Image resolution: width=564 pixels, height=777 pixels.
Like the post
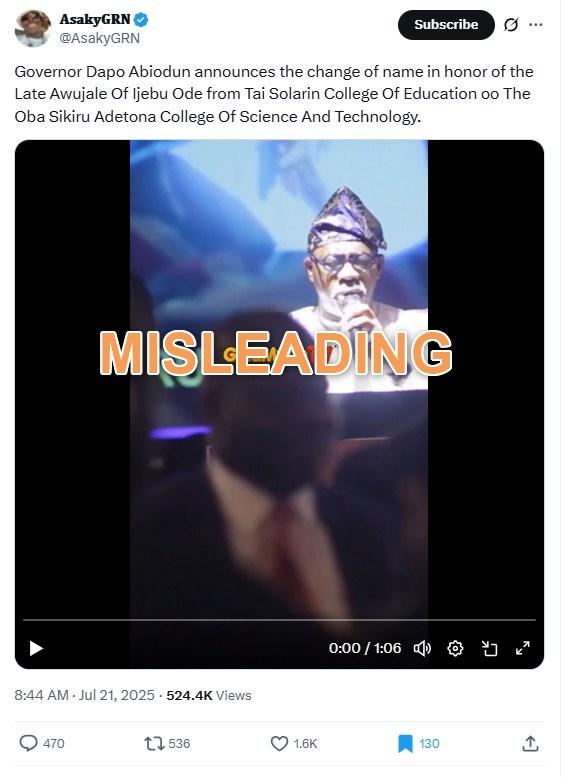coord(294,743)
